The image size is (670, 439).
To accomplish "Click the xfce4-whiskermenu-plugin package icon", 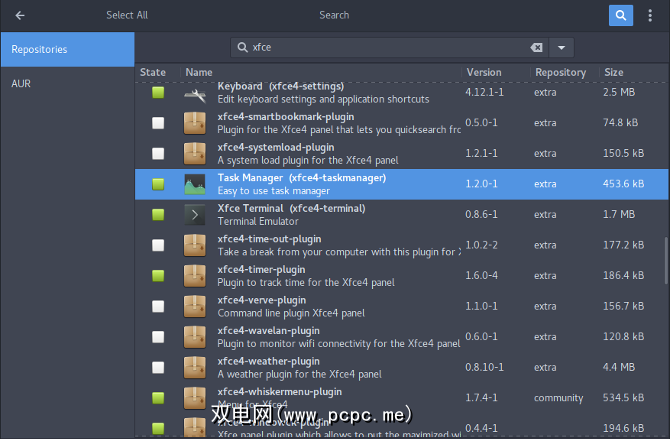I will tap(195, 398).
